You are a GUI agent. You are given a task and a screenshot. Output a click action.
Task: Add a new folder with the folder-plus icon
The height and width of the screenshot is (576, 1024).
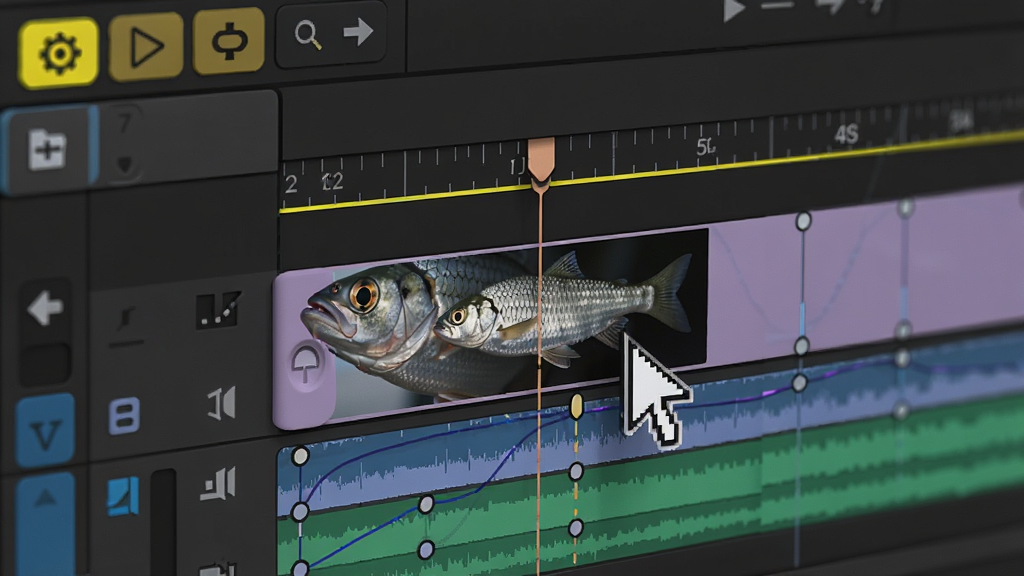(47, 149)
